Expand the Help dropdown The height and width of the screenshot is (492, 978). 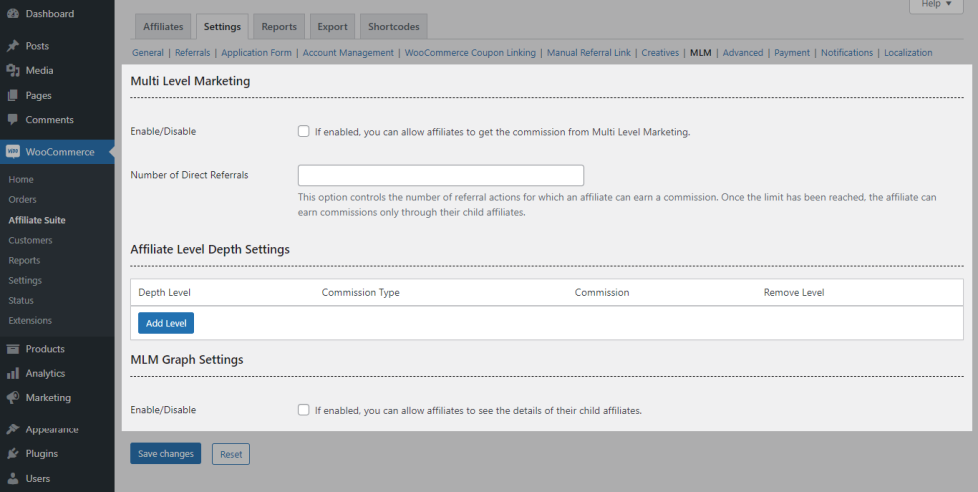point(936,5)
